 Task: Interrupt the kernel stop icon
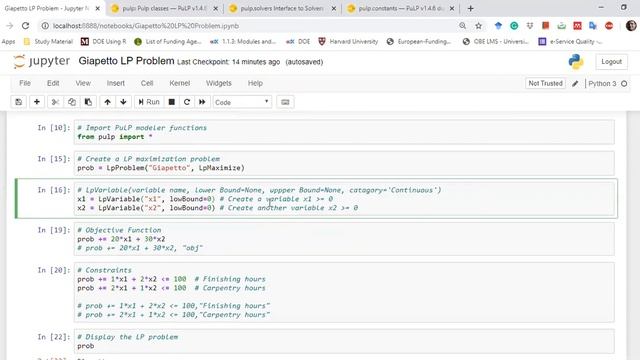(172, 102)
